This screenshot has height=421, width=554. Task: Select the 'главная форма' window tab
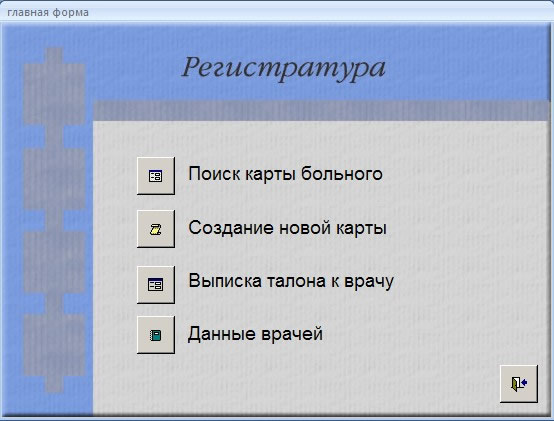pos(48,12)
